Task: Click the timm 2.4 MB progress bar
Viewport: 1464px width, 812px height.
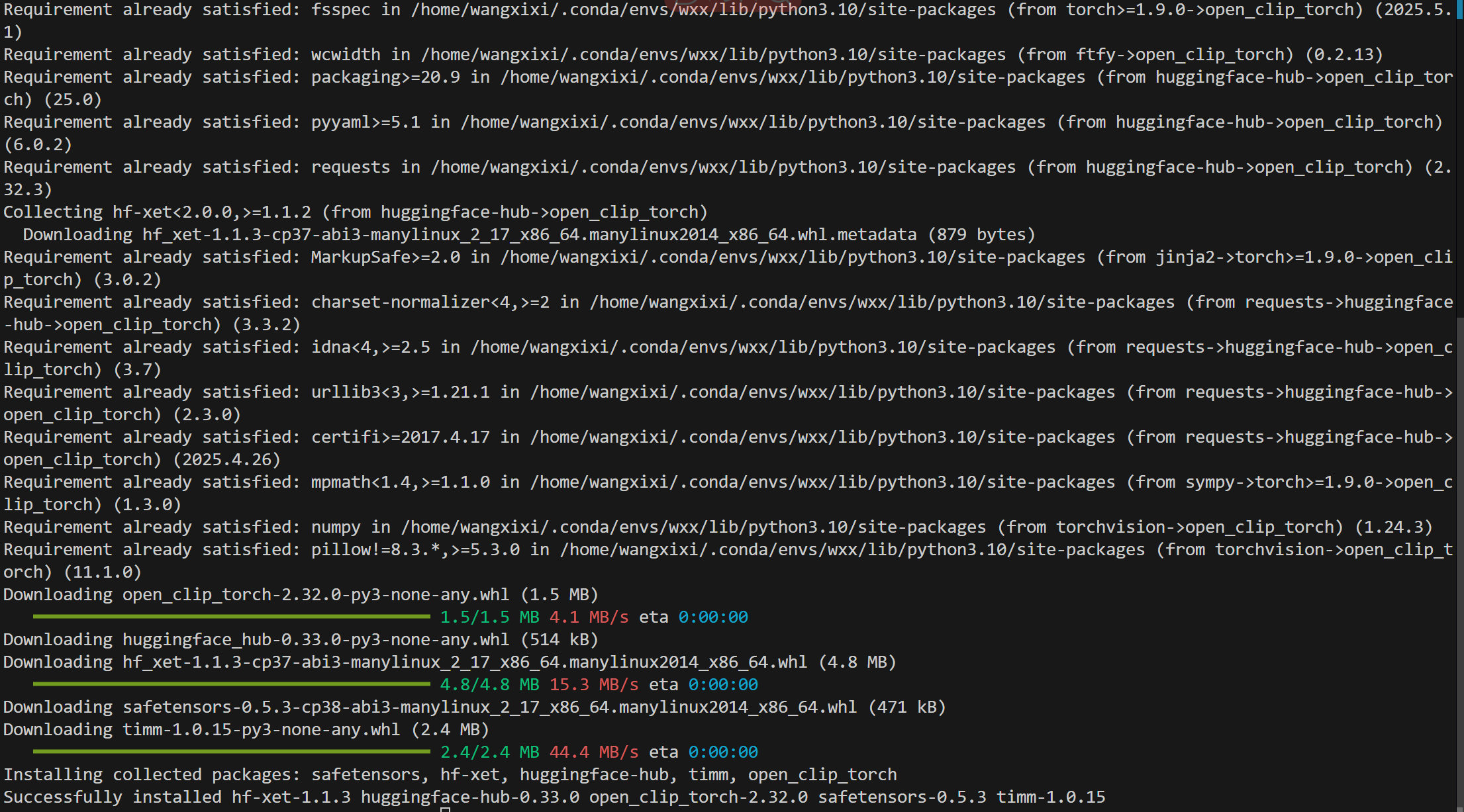Action: [231, 752]
